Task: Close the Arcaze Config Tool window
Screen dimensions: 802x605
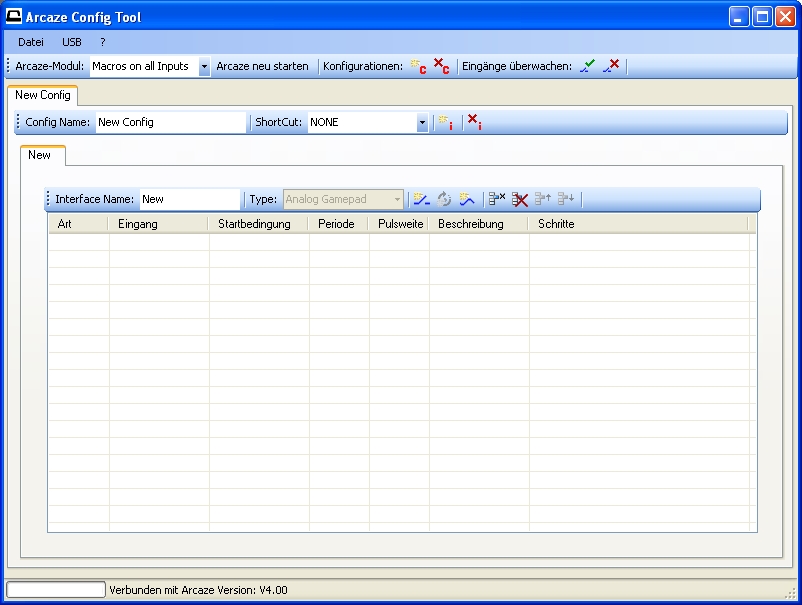Action: coord(785,17)
